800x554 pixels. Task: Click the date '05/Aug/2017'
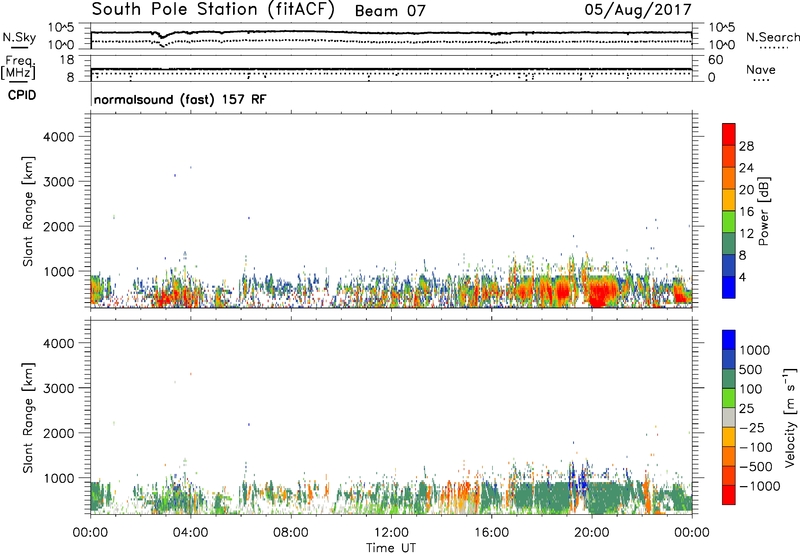click(x=638, y=10)
